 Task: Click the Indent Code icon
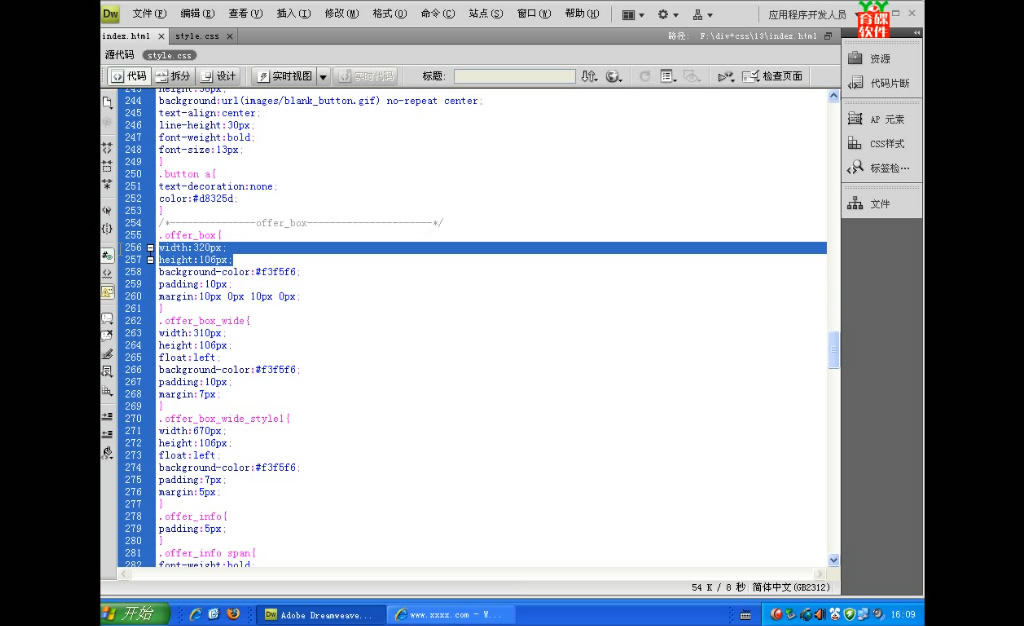[107, 416]
